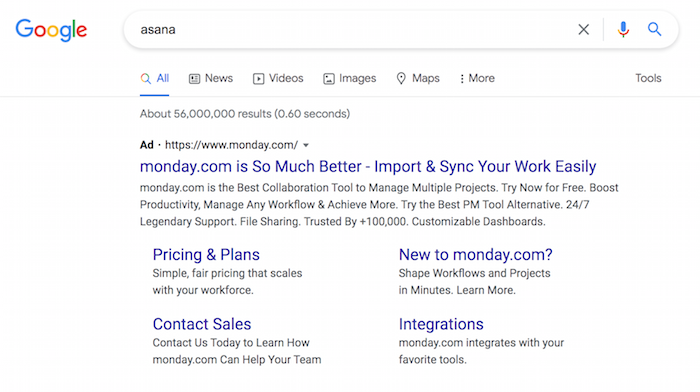Open the New to monday.com? sitelink
Image resolution: width=700 pixels, height=392 pixels.
click(x=475, y=254)
